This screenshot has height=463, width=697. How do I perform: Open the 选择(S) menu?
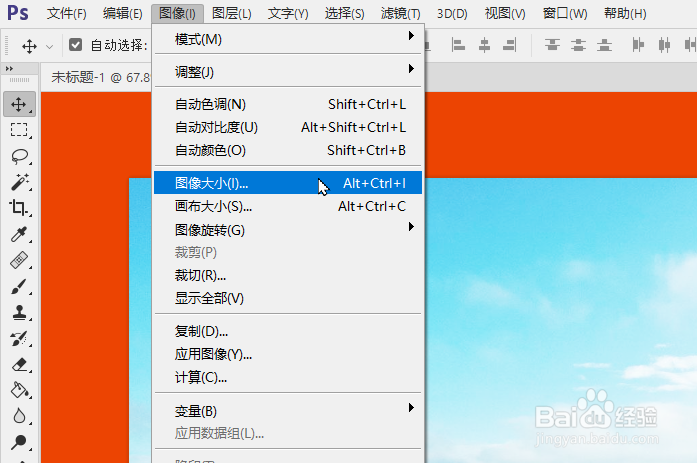[344, 14]
